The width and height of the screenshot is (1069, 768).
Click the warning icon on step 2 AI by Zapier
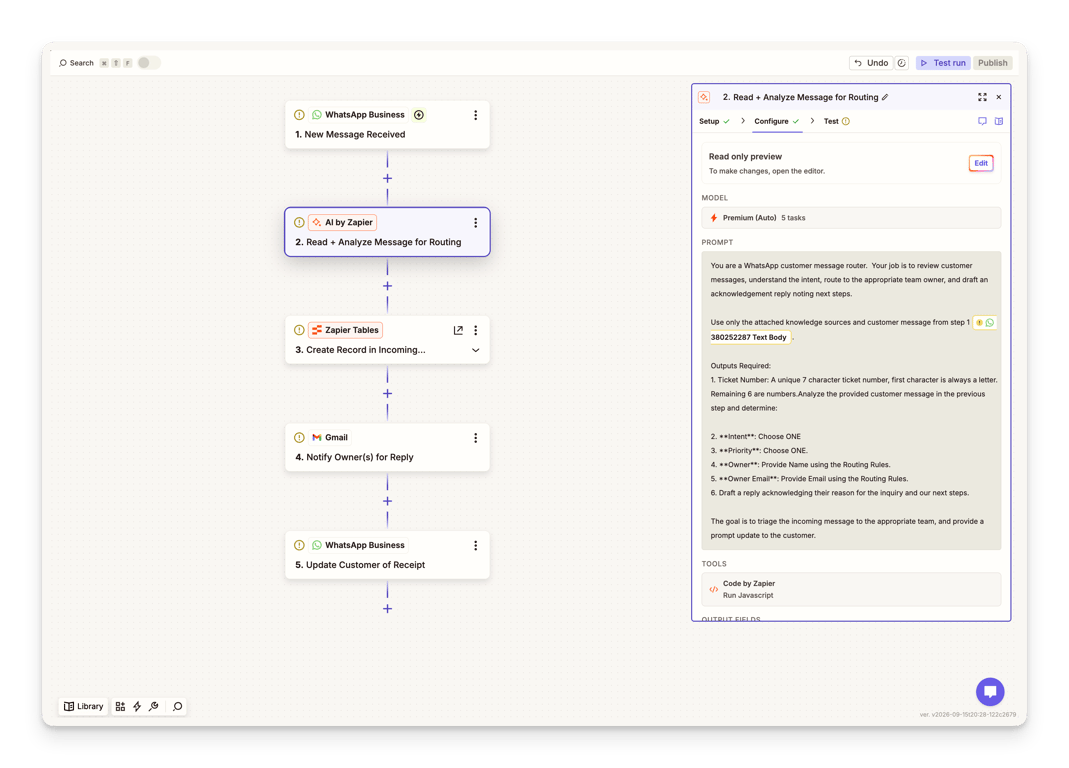(299, 222)
